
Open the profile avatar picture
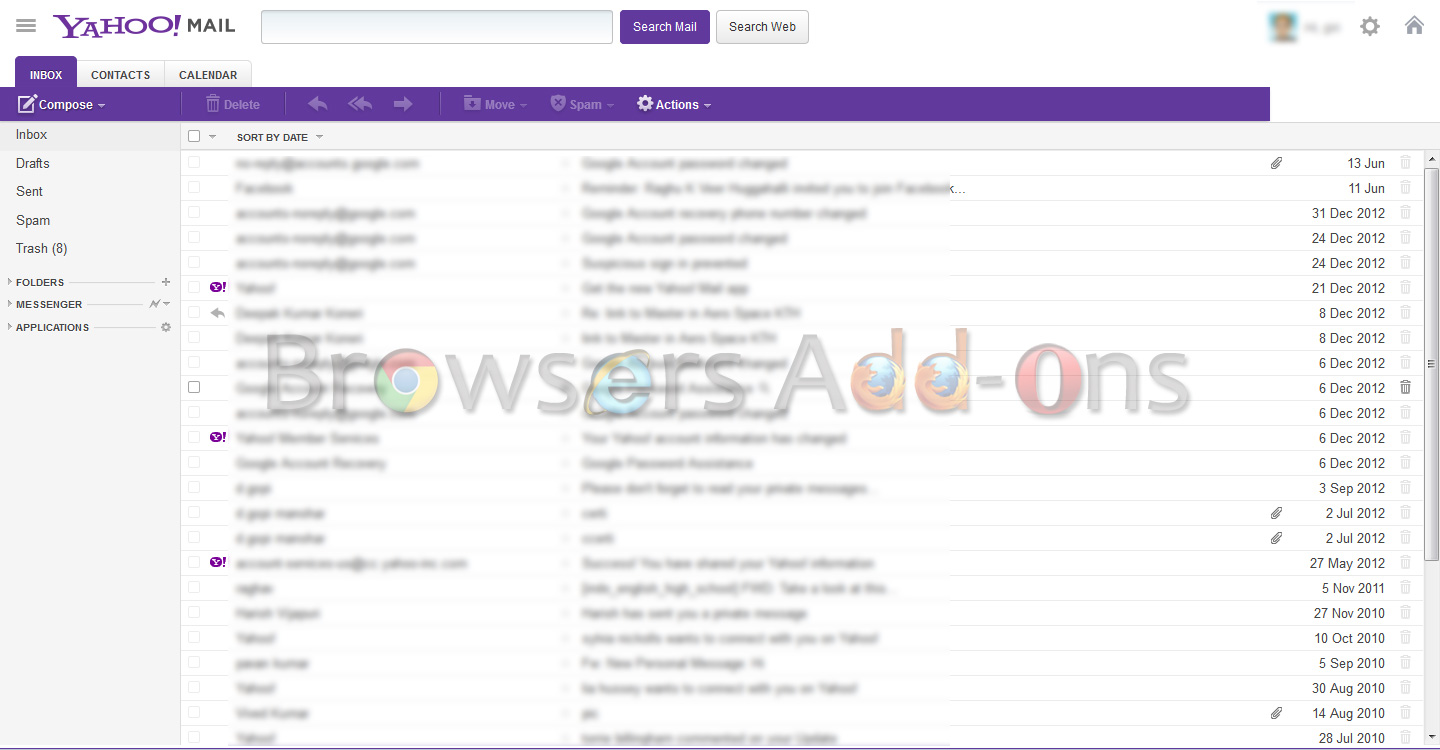coord(1283,27)
